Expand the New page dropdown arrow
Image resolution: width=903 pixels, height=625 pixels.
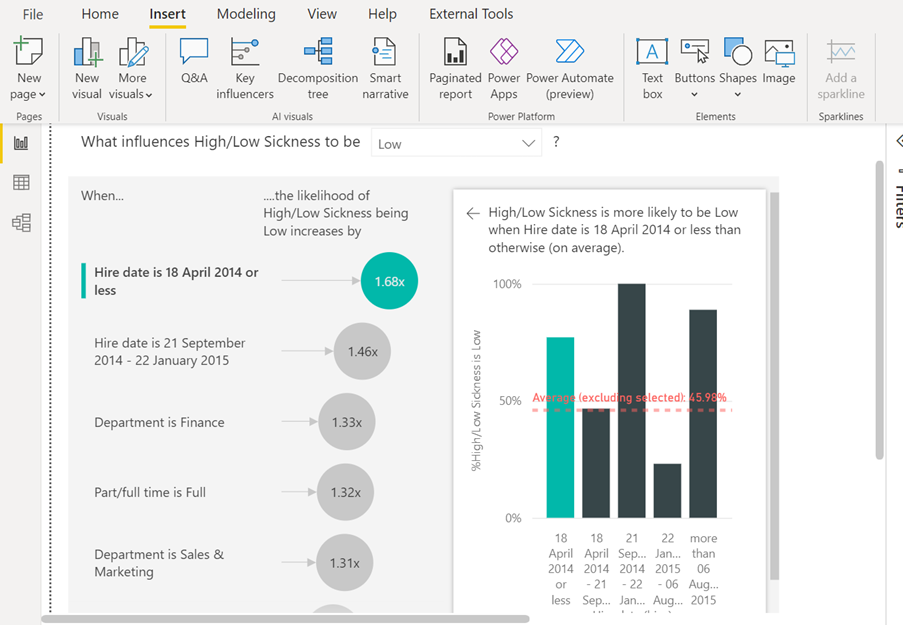[x=42, y=94]
